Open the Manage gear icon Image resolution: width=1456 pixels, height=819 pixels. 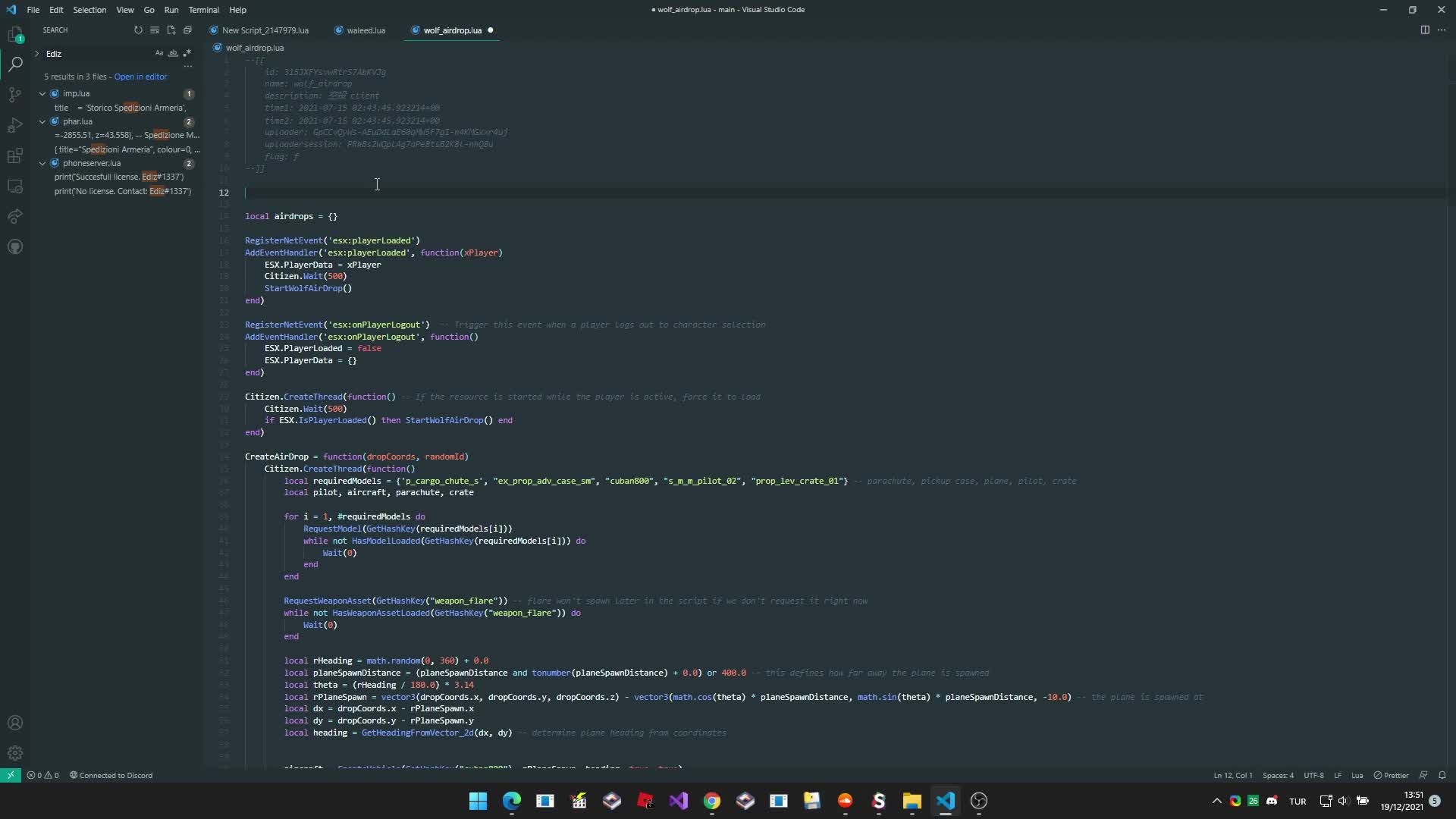15,753
